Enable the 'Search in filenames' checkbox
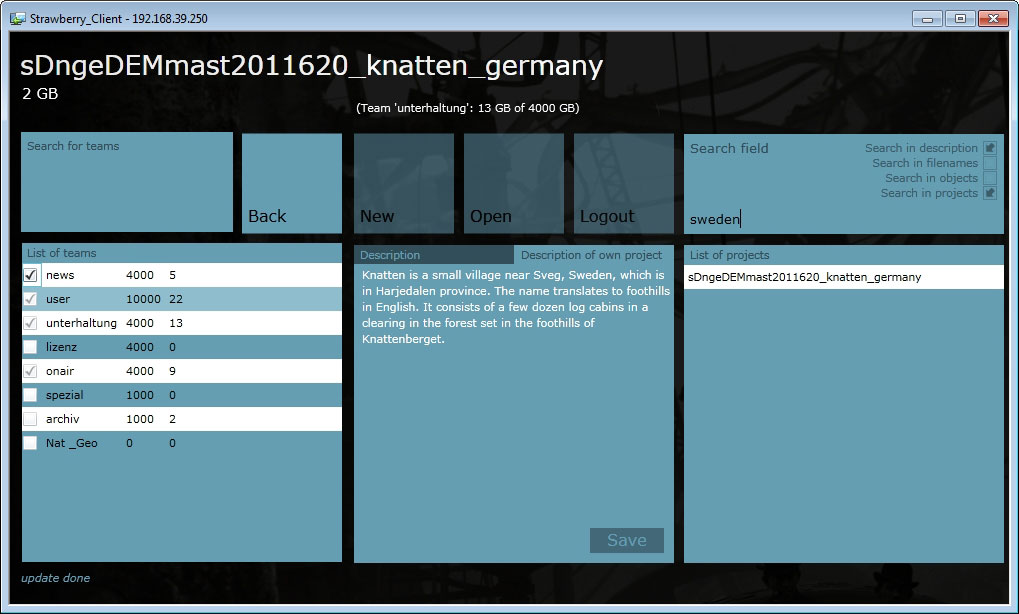This screenshot has height=614, width=1019. click(990, 163)
